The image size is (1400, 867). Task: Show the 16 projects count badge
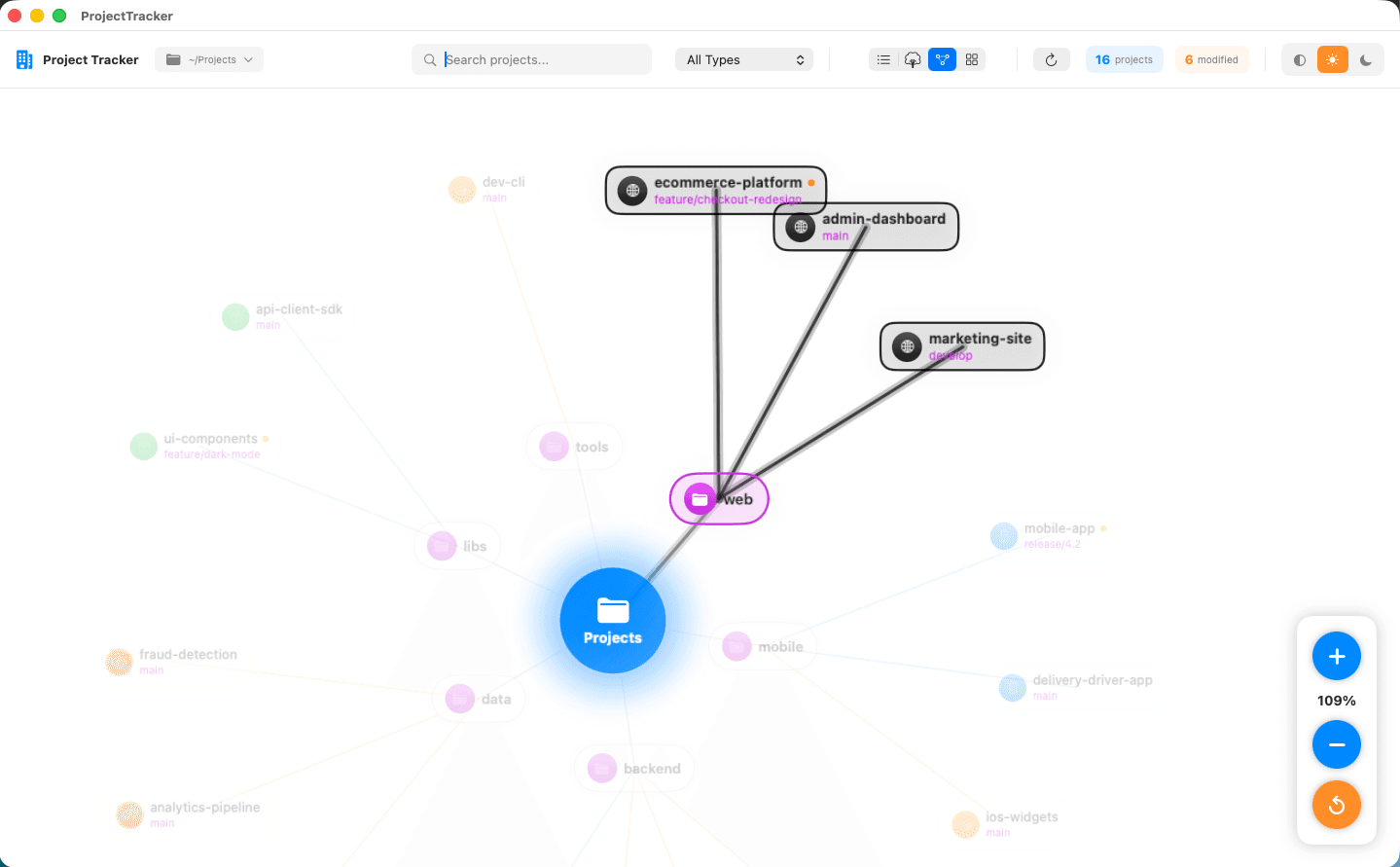pos(1124,59)
